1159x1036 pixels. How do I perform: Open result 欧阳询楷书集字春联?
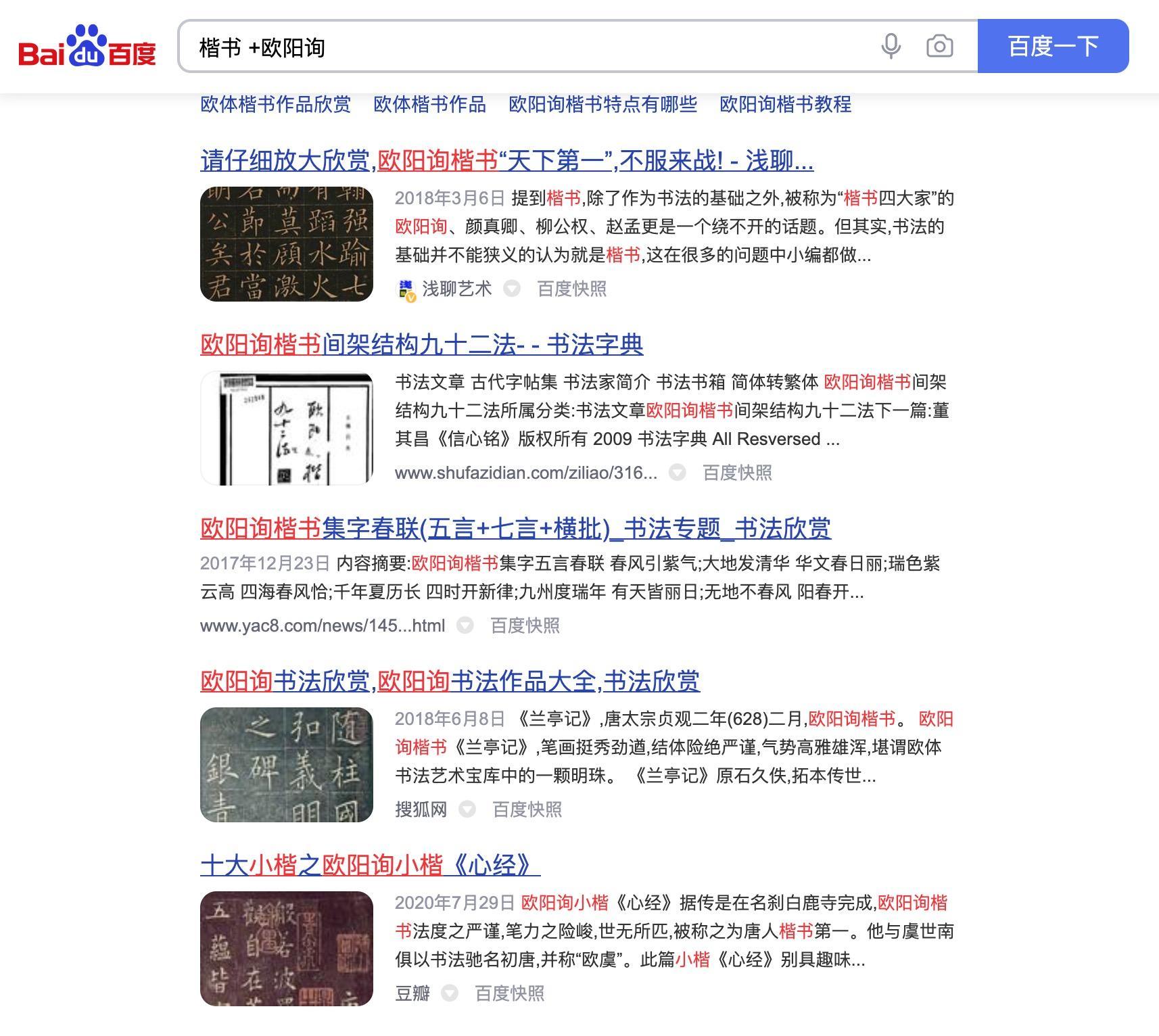click(515, 528)
